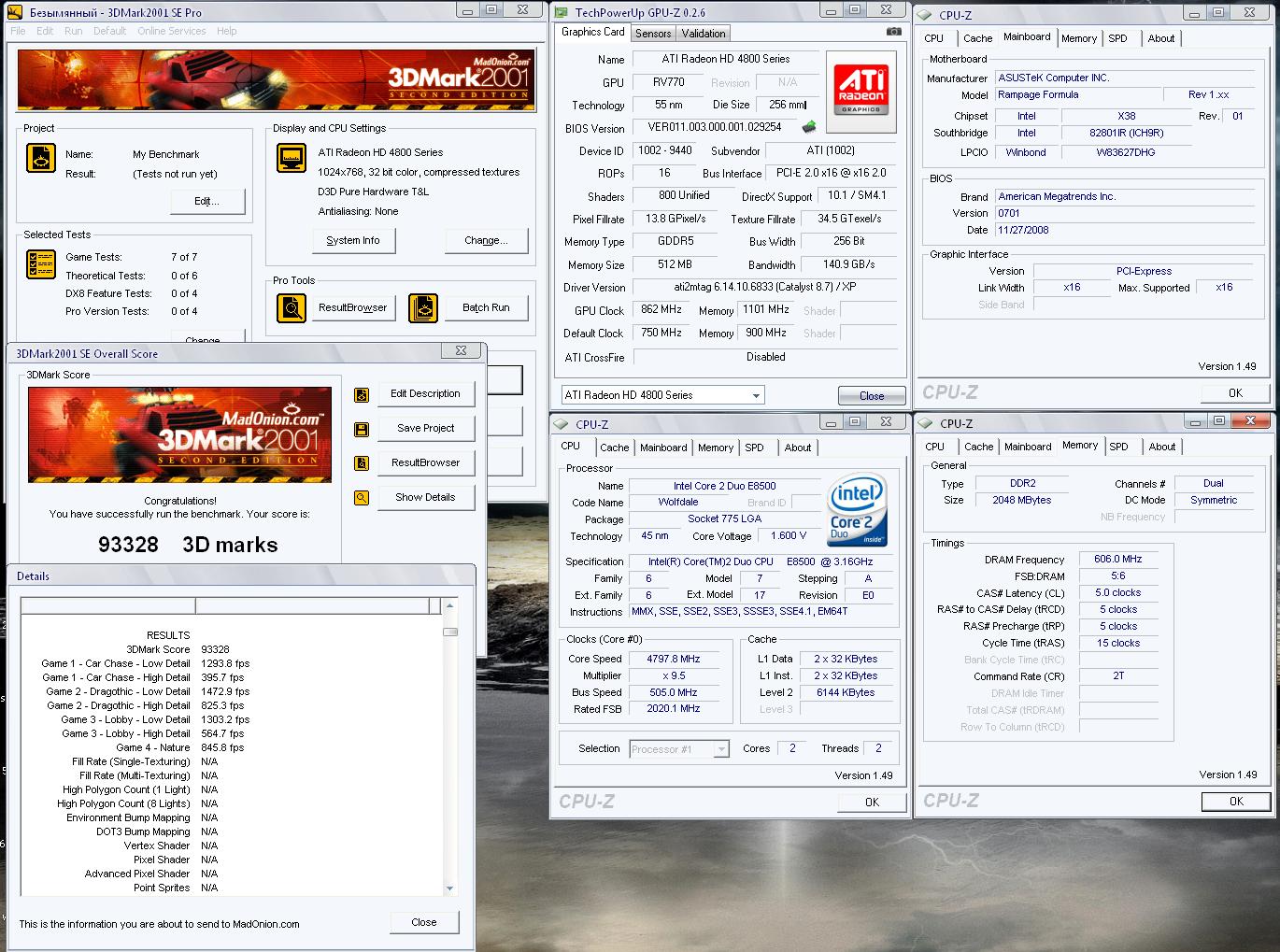Click the '93328 3D marks' score text
The width and height of the screenshot is (1280, 952).
(188, 545)
